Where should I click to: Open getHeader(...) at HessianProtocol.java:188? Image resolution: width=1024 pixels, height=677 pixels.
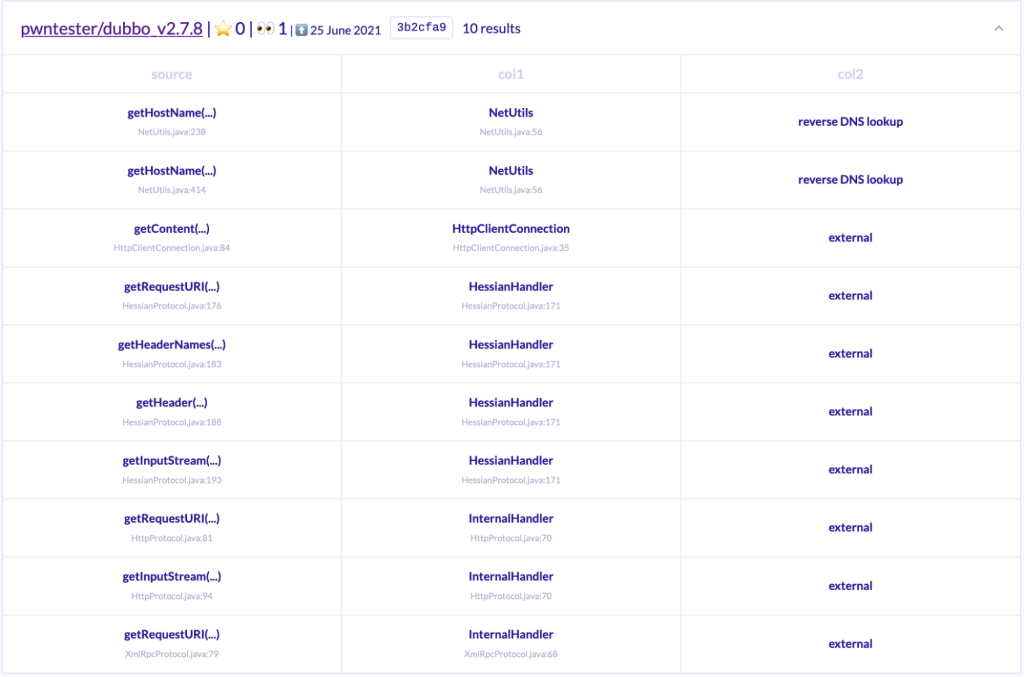click(171, 403)
